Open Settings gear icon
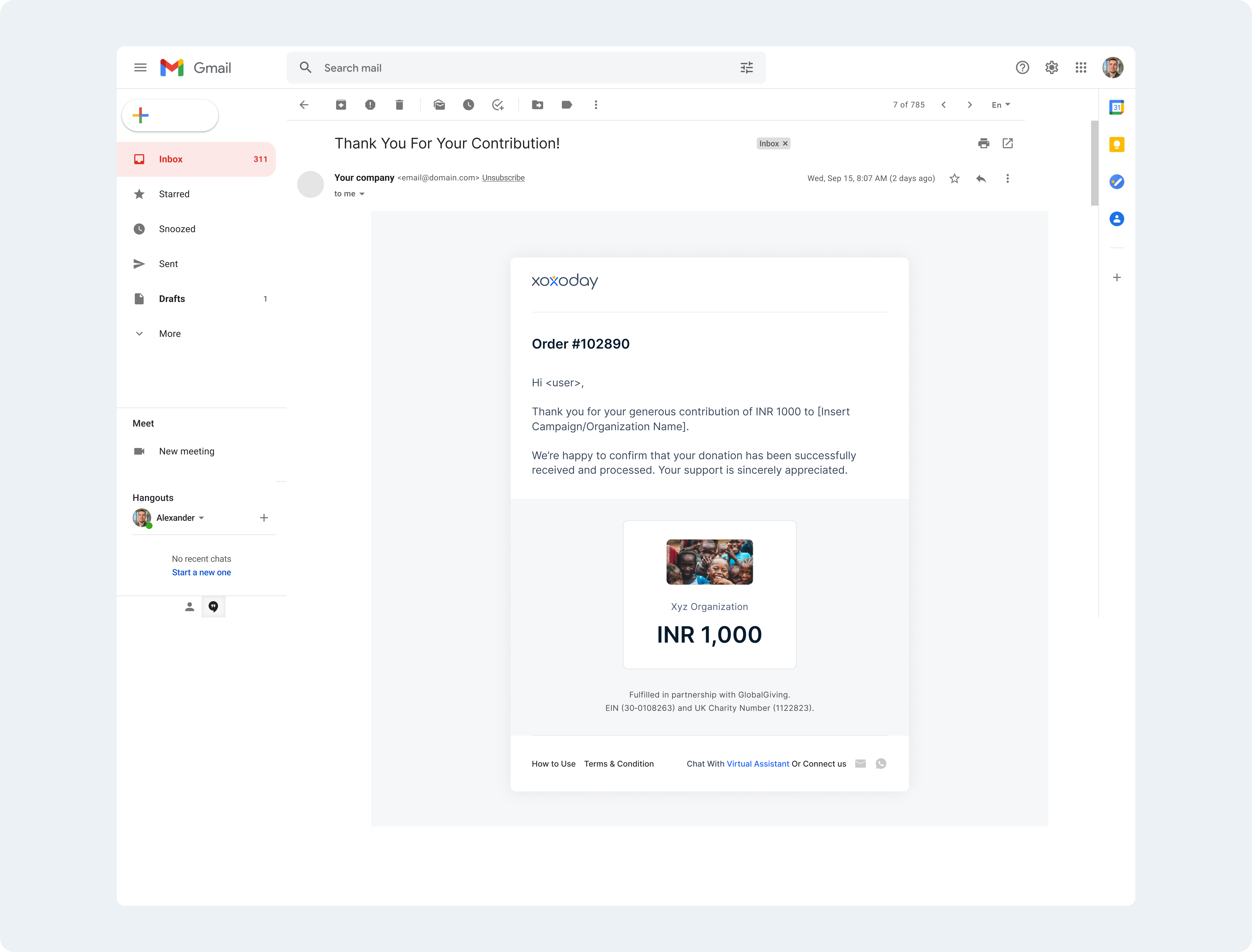 (x=1052, y=67)
